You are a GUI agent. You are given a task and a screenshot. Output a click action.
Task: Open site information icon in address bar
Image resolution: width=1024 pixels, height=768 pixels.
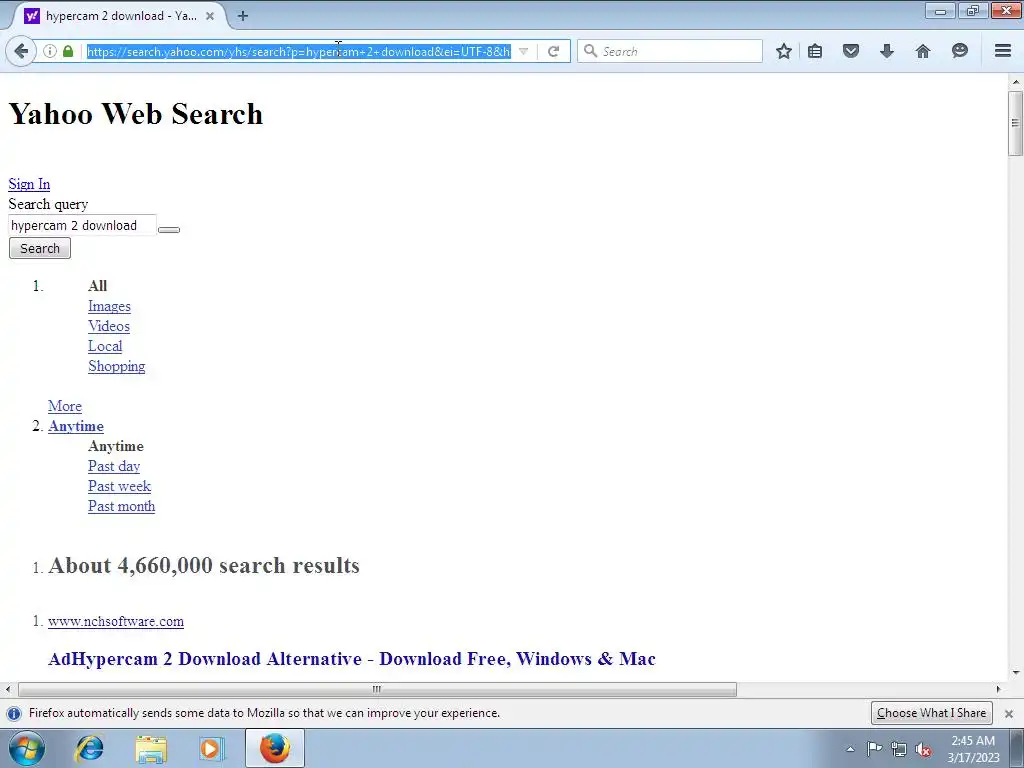50,51
